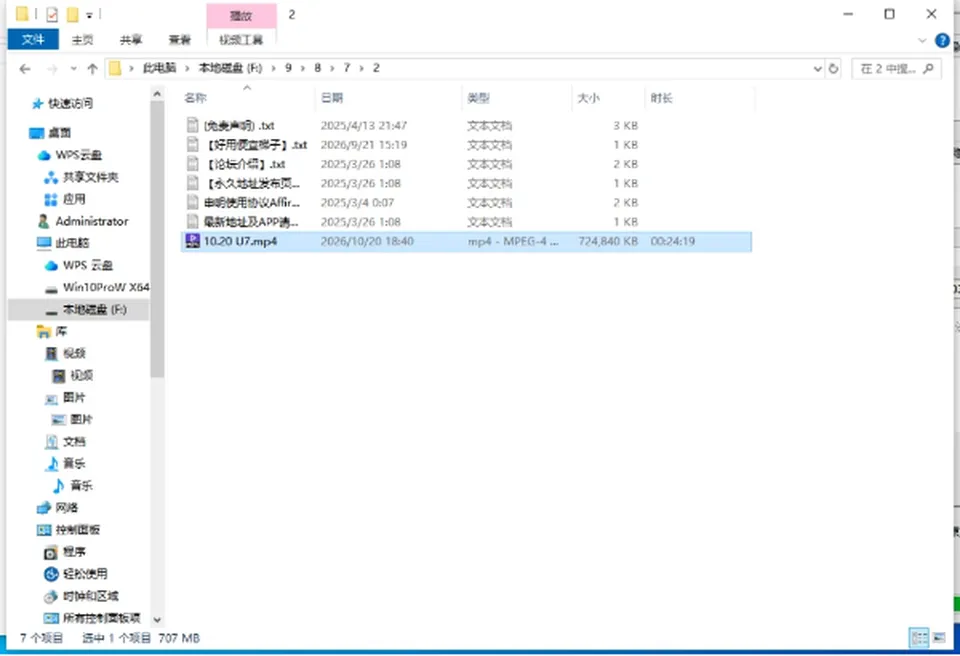Click the Properties icon in the title bar
The image size is (960, 656).
[52, 14]
